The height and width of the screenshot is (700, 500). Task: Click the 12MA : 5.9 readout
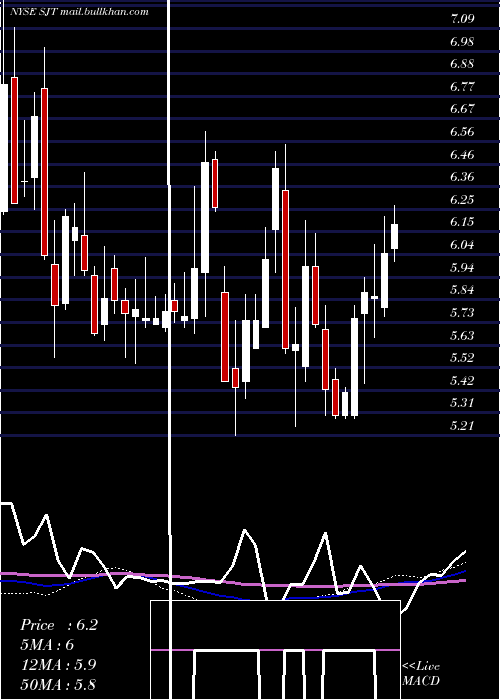coord(58,665)
